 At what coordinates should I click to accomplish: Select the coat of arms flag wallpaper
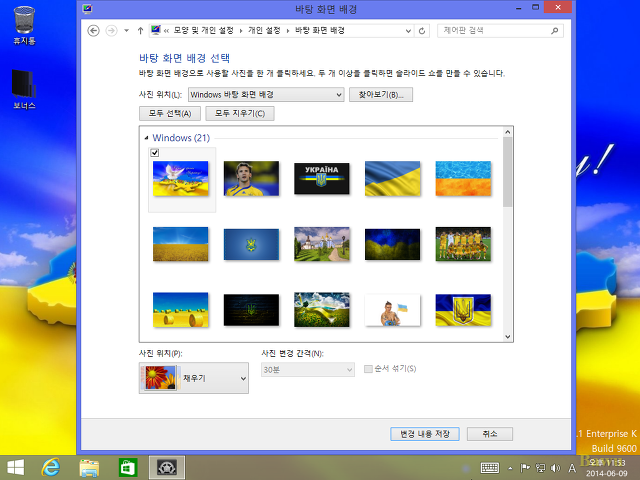(463, 310)
